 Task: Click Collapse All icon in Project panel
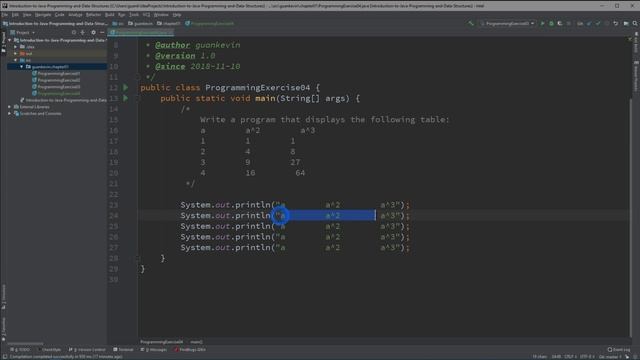[x=82, y=32]
